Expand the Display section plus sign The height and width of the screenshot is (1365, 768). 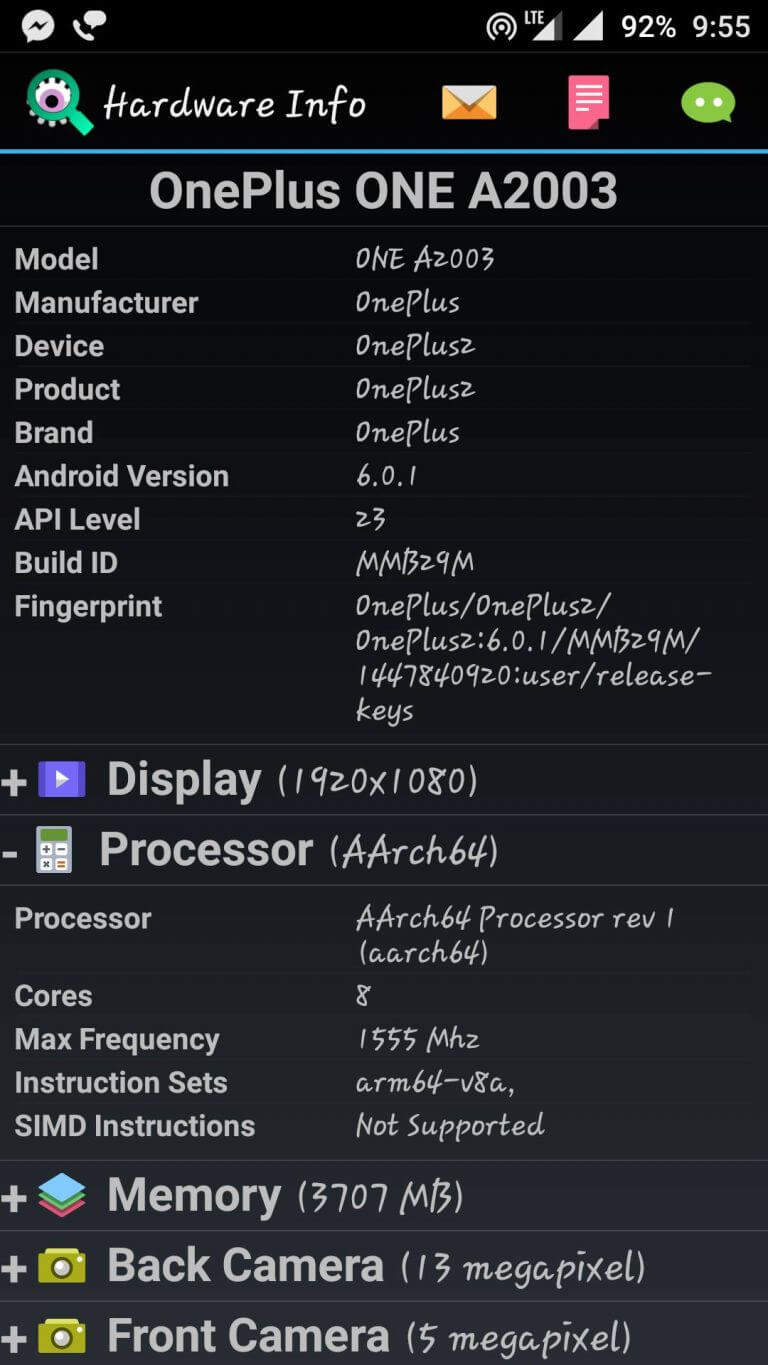[x=14, y=781]
